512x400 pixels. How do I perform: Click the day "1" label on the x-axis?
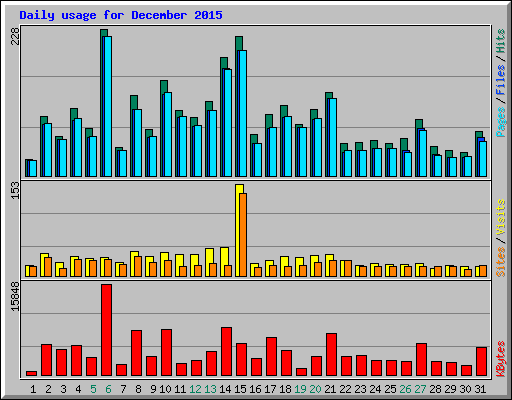coord(33,389)
